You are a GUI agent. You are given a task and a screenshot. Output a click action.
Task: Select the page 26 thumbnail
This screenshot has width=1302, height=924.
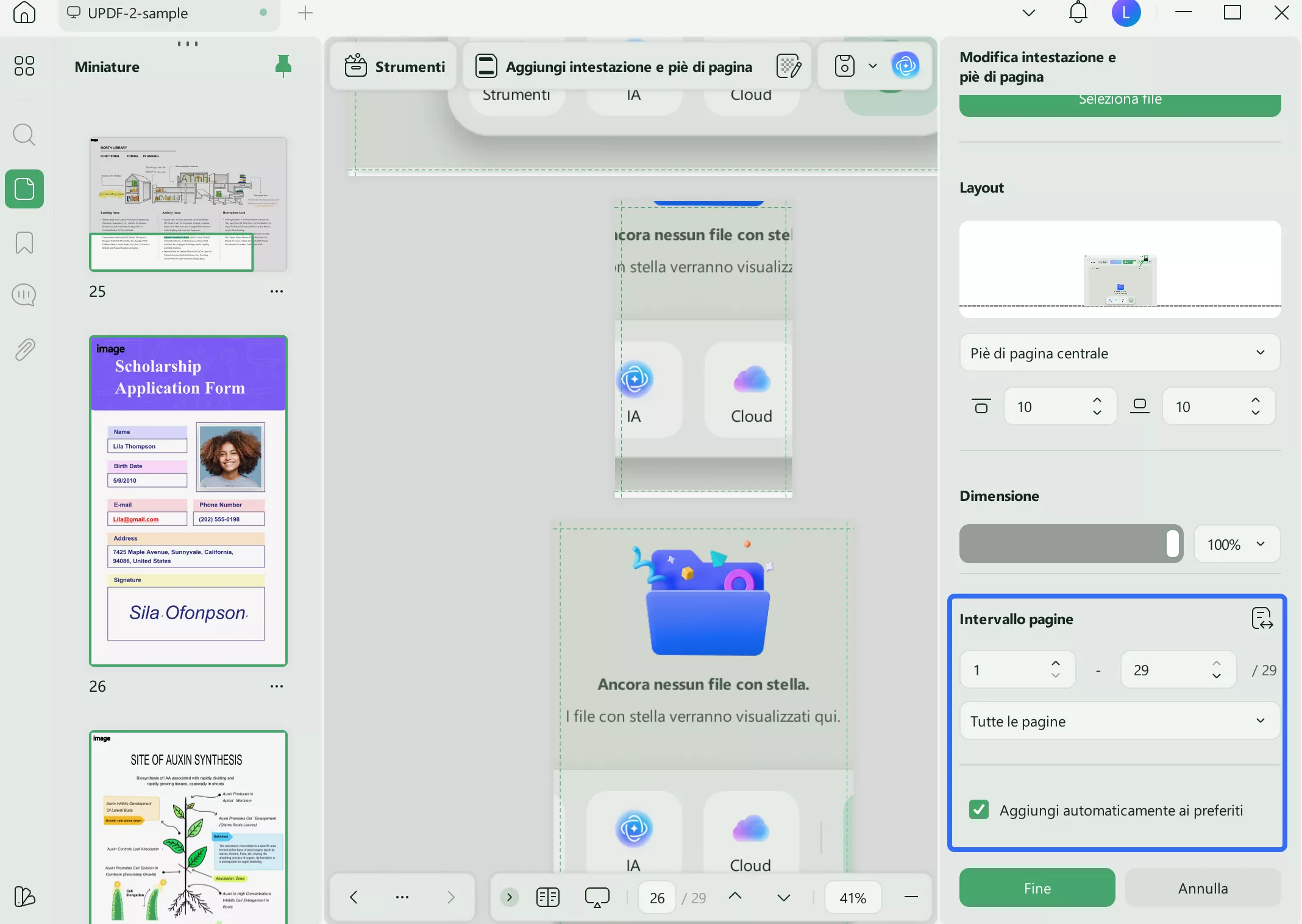click(x=188, y=500)
